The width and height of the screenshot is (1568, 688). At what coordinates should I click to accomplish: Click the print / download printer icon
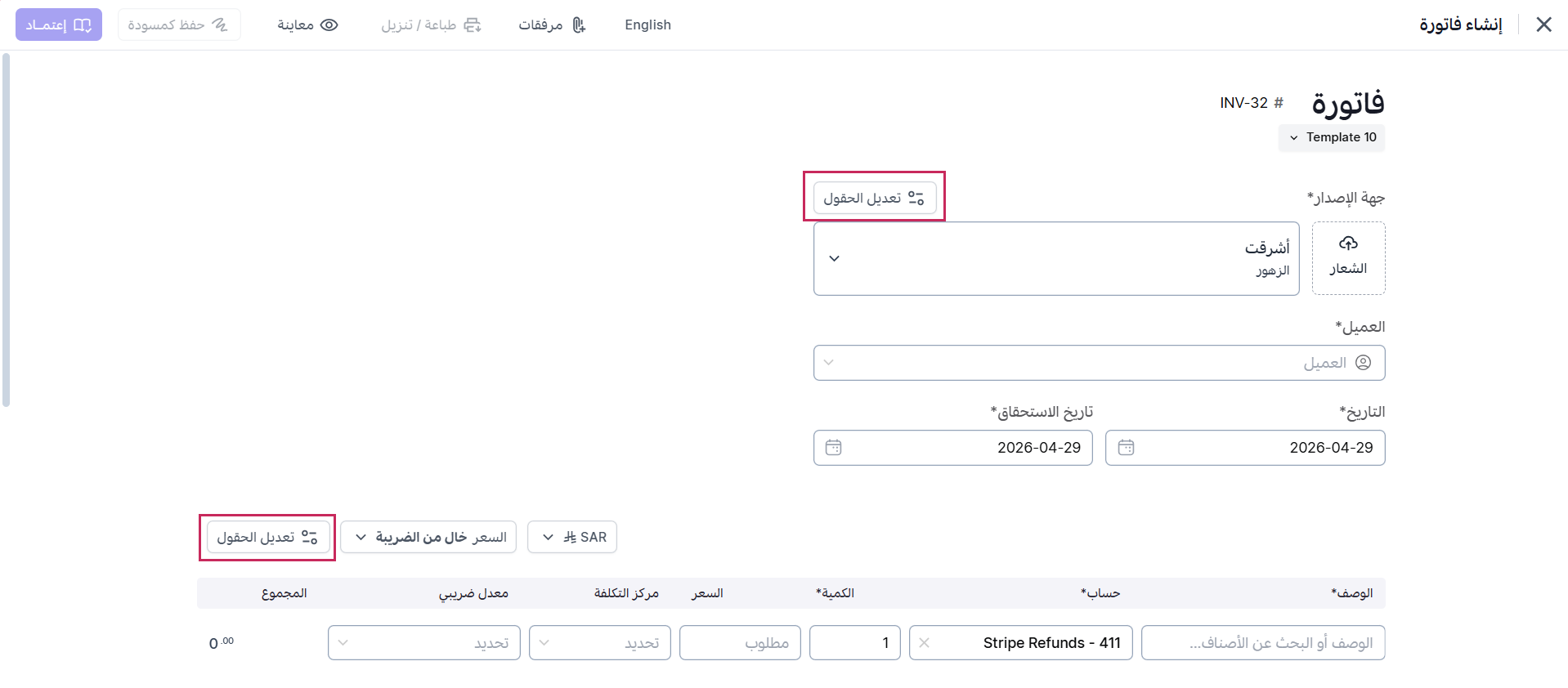473,25
